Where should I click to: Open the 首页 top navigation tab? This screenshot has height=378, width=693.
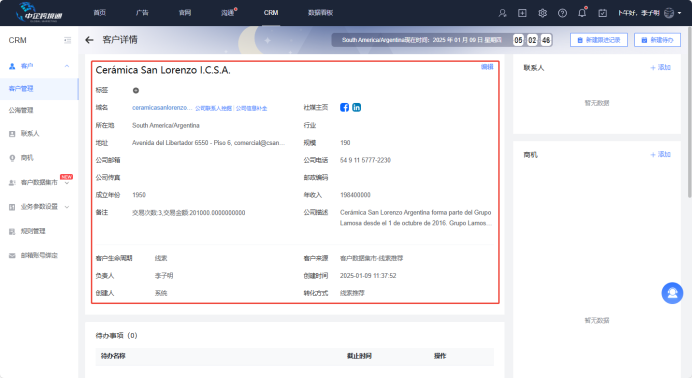[x=99, y=13]
